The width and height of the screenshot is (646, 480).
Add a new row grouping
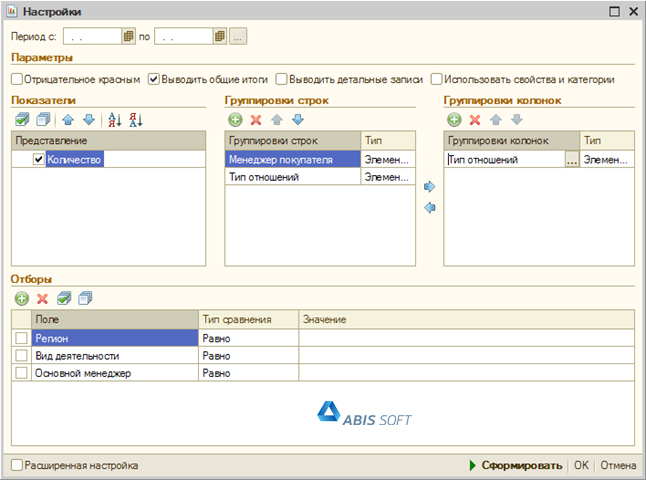pos(235,120)
